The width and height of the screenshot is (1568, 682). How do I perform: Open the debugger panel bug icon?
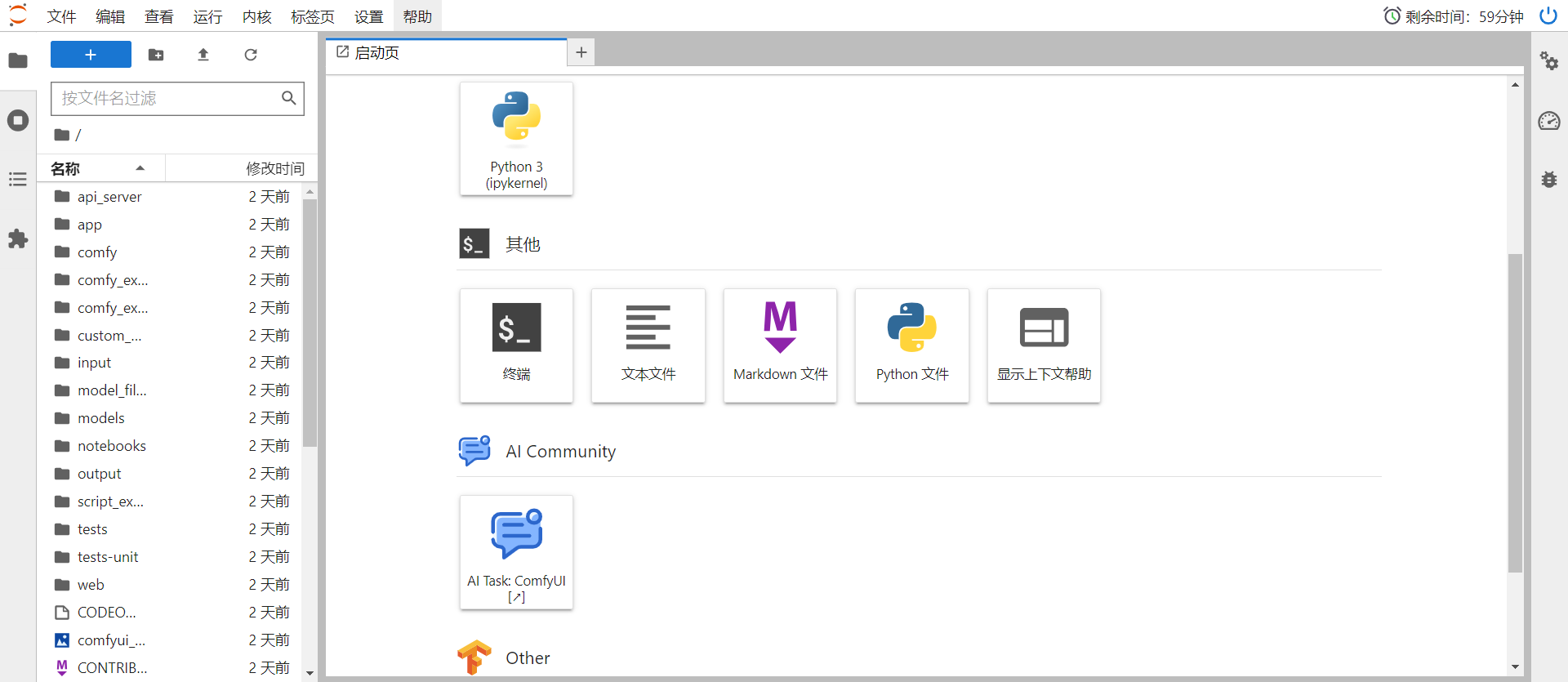coord(1548,180)
